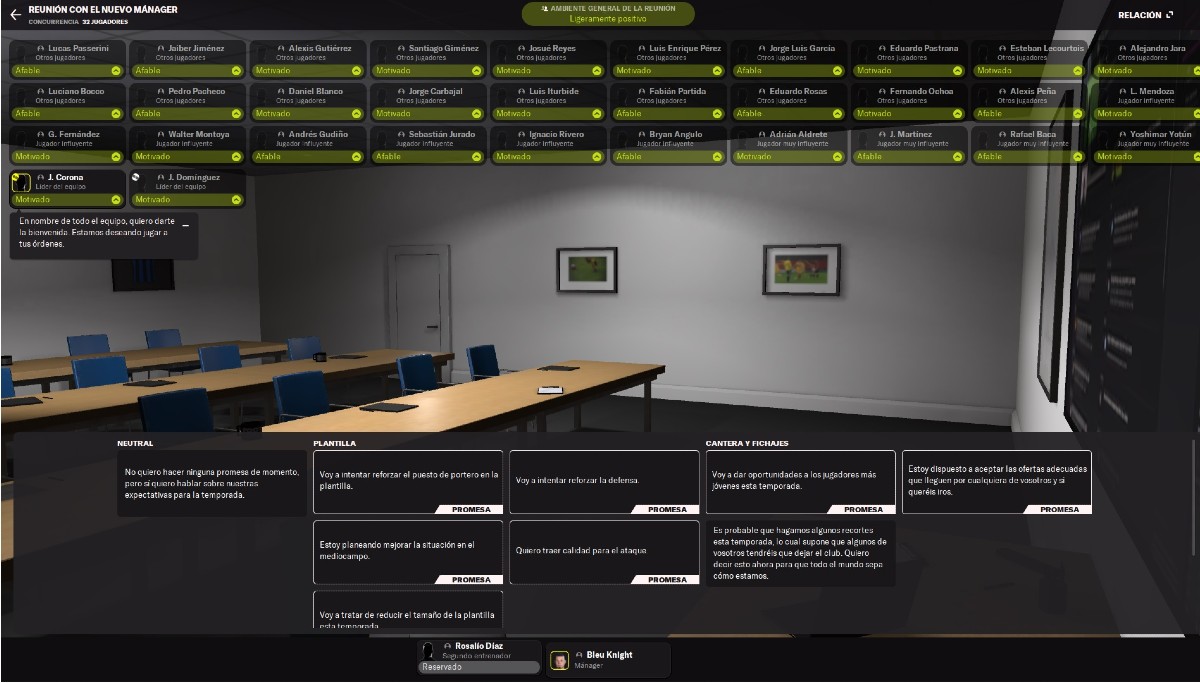Viewport: 1200px width, 683px height.
Task: Select the promise to strengthen the defense
Action: point(603,481)
